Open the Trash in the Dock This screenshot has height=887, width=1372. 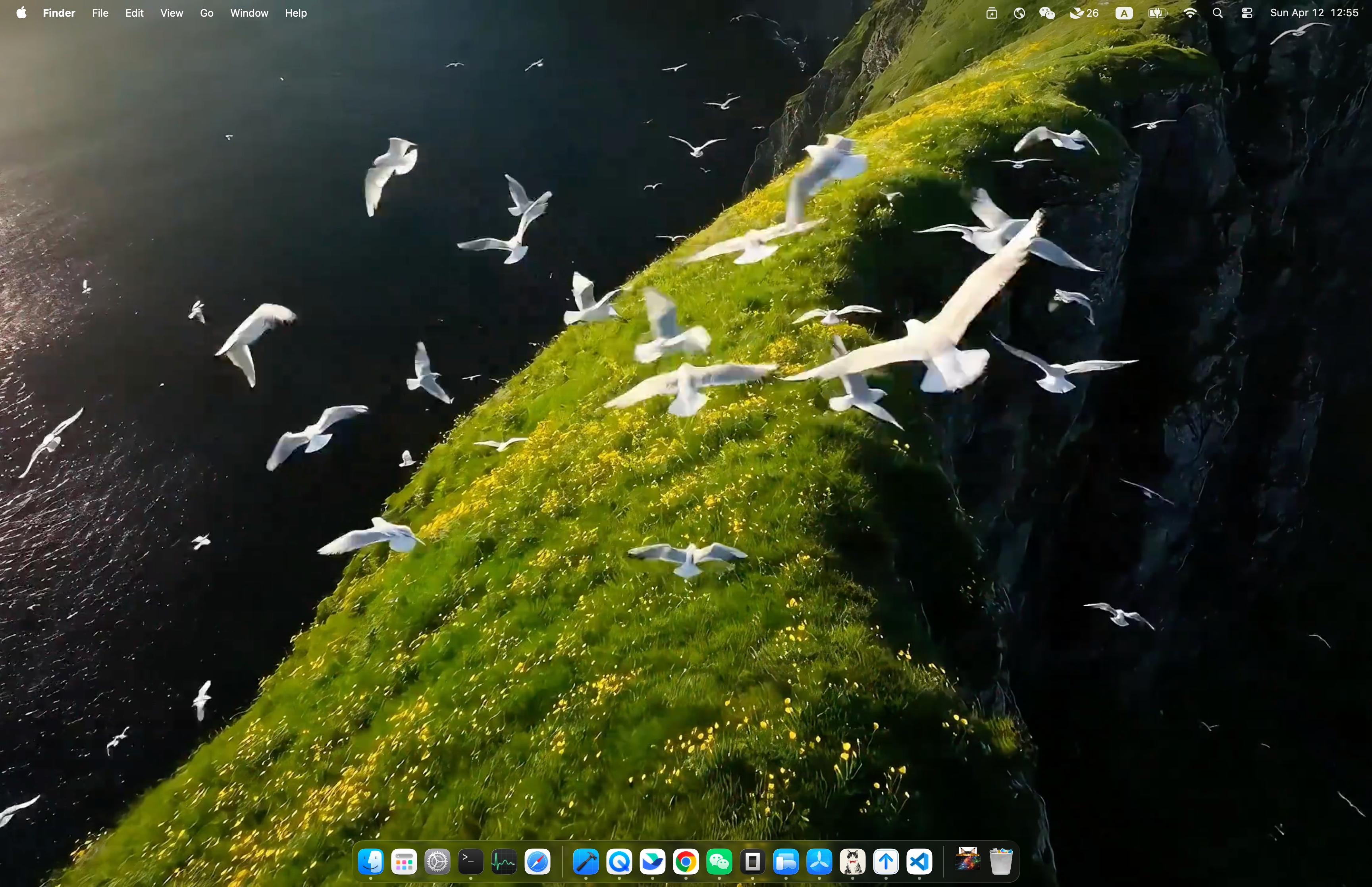click(x=1001, y=862)
